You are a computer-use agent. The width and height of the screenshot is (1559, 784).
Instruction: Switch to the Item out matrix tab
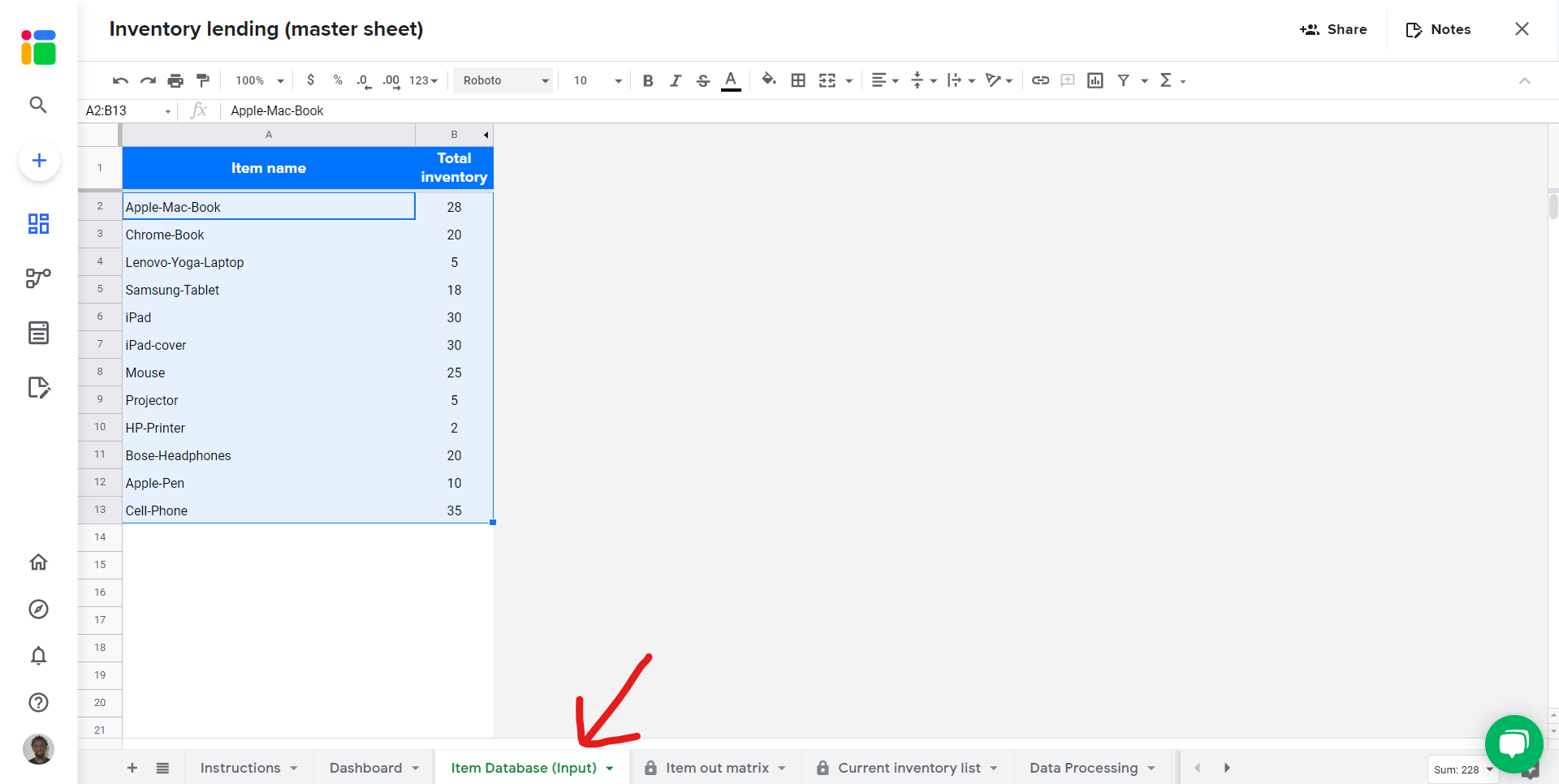[x=715, y=768]
